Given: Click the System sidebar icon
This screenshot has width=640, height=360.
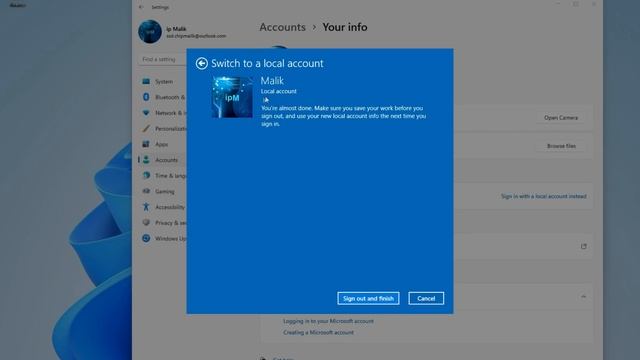Looking at the screenshot, I should [146, 82].
